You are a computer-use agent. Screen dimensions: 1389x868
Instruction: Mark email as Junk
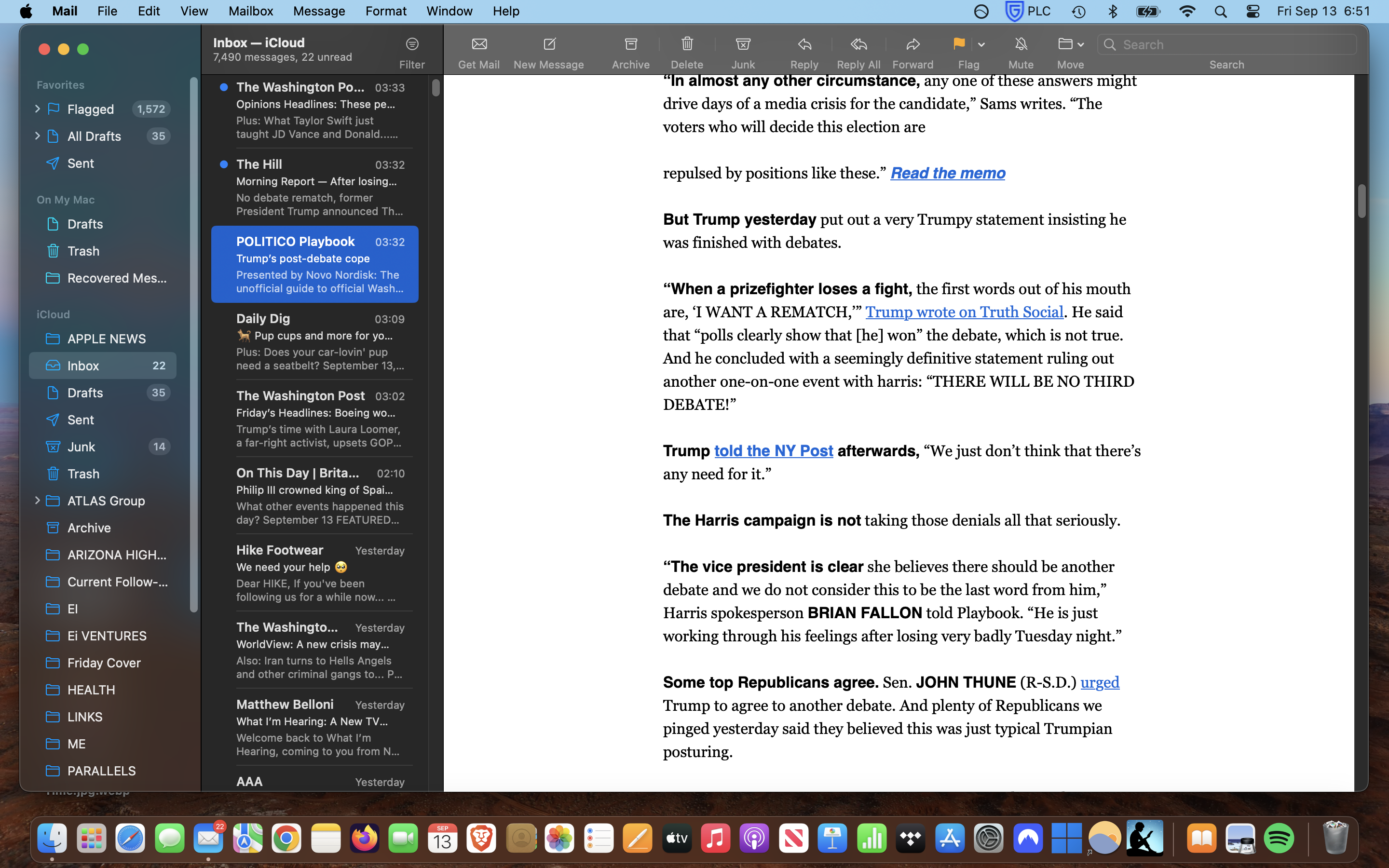pyautogui.click(x=743, y=44)
